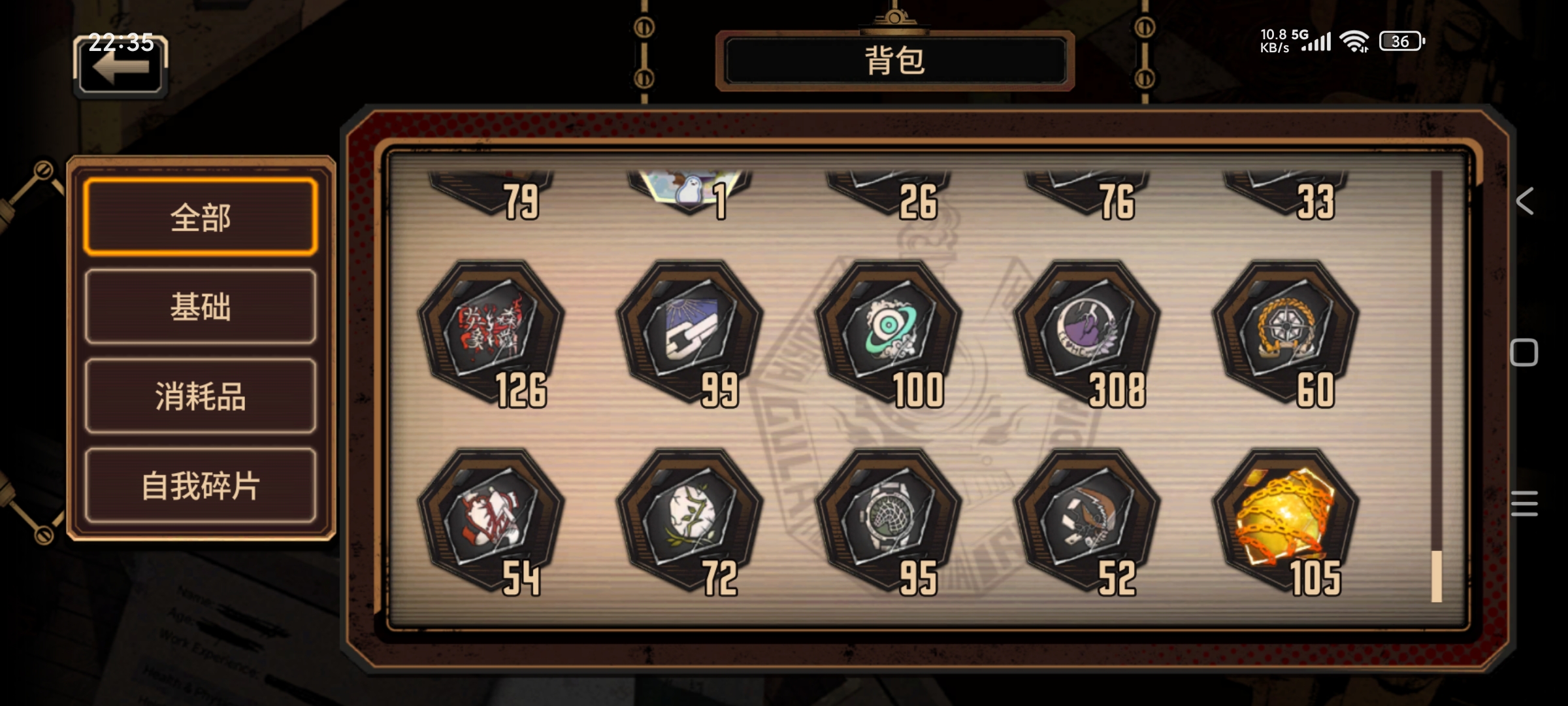Tap the Android back chevron
1568x706 pixels.
point(1524,201)
